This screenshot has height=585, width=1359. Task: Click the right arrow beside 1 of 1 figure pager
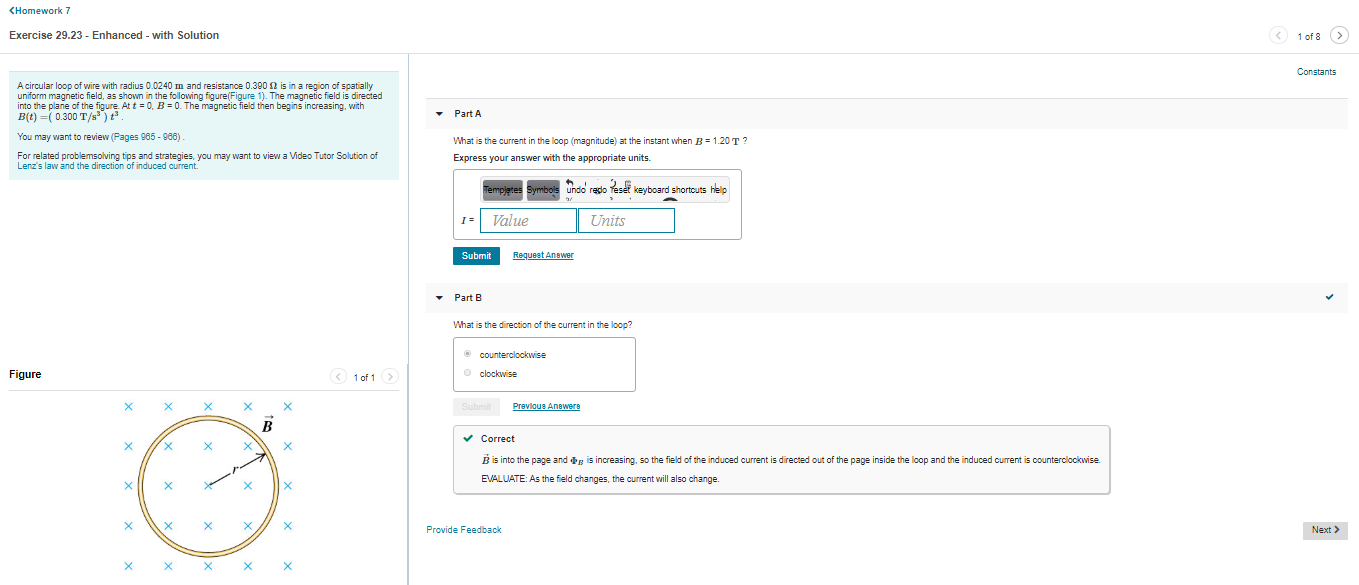click(x=390, y=377)
